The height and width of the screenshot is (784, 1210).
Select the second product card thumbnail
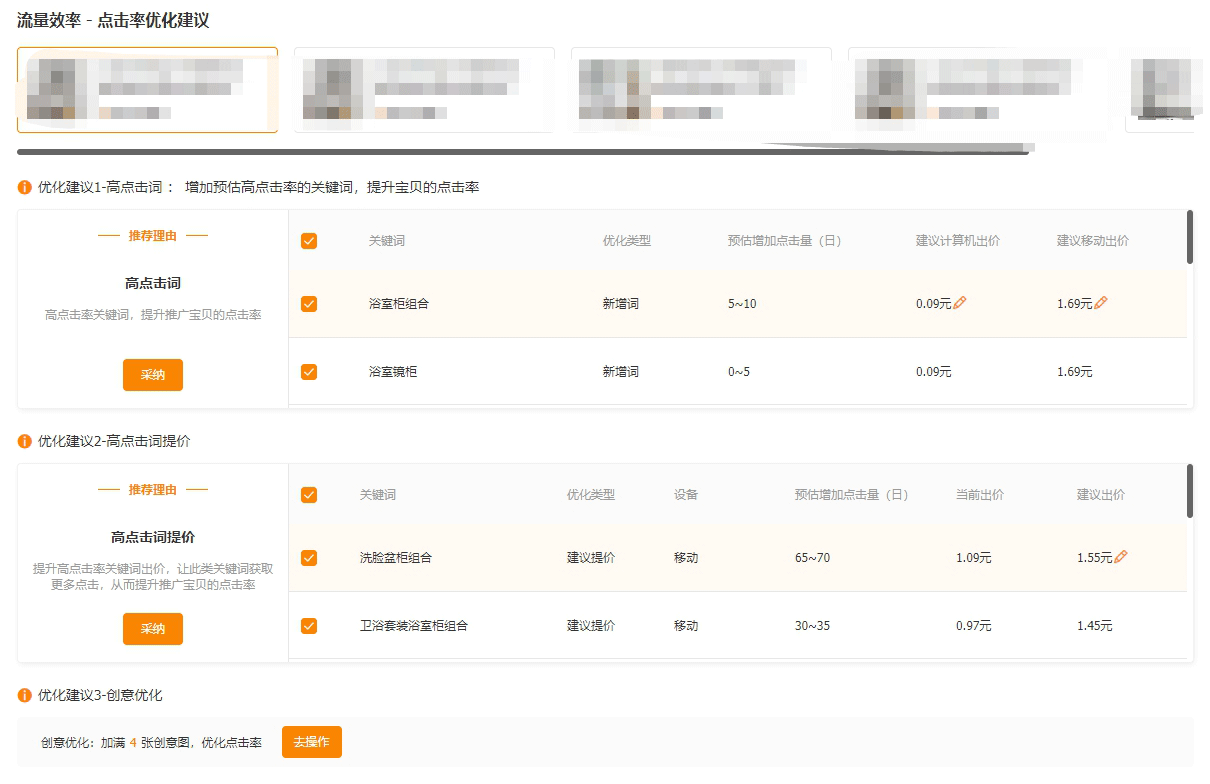pyautogui.click(x=423, y=90)
